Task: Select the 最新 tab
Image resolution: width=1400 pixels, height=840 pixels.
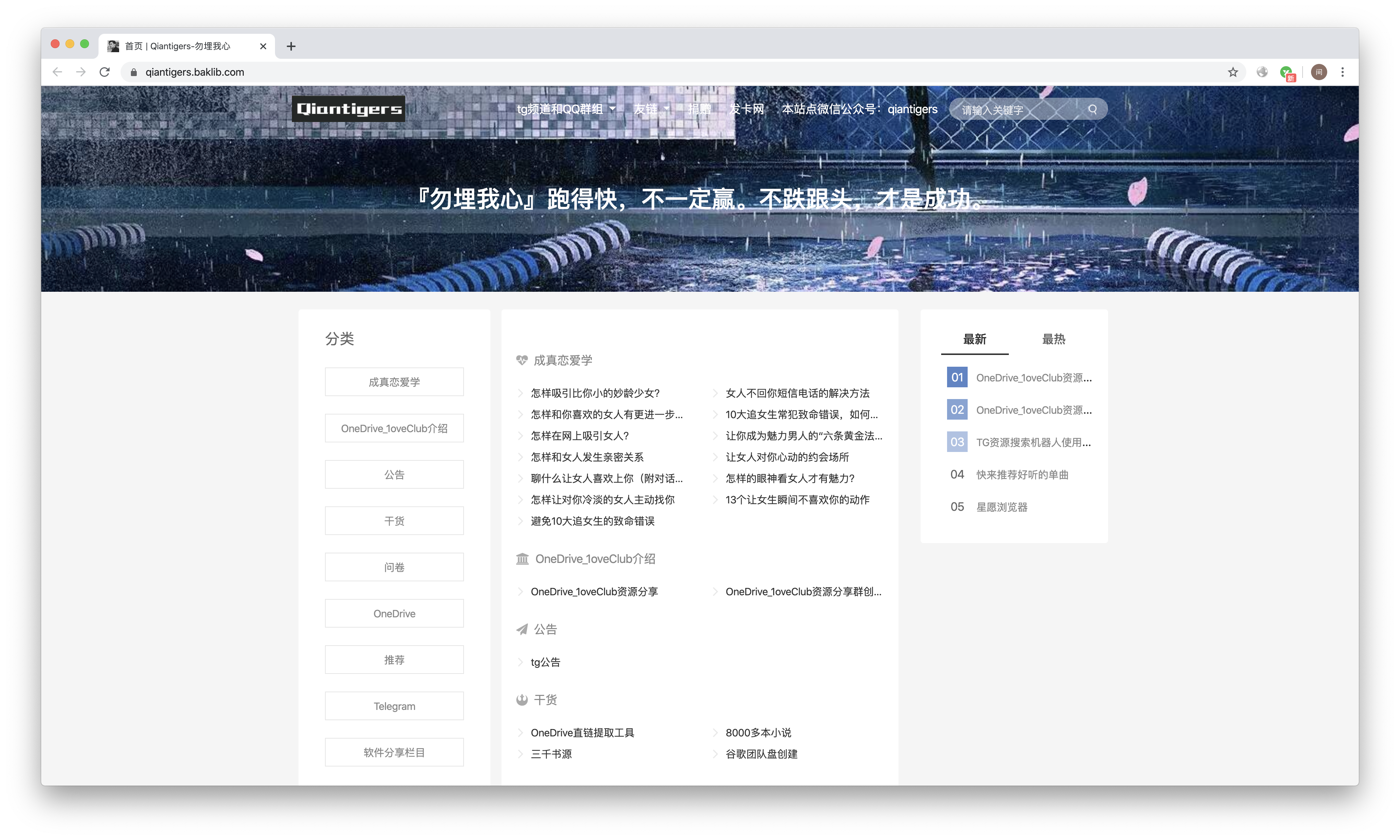Action: [974, 339]
